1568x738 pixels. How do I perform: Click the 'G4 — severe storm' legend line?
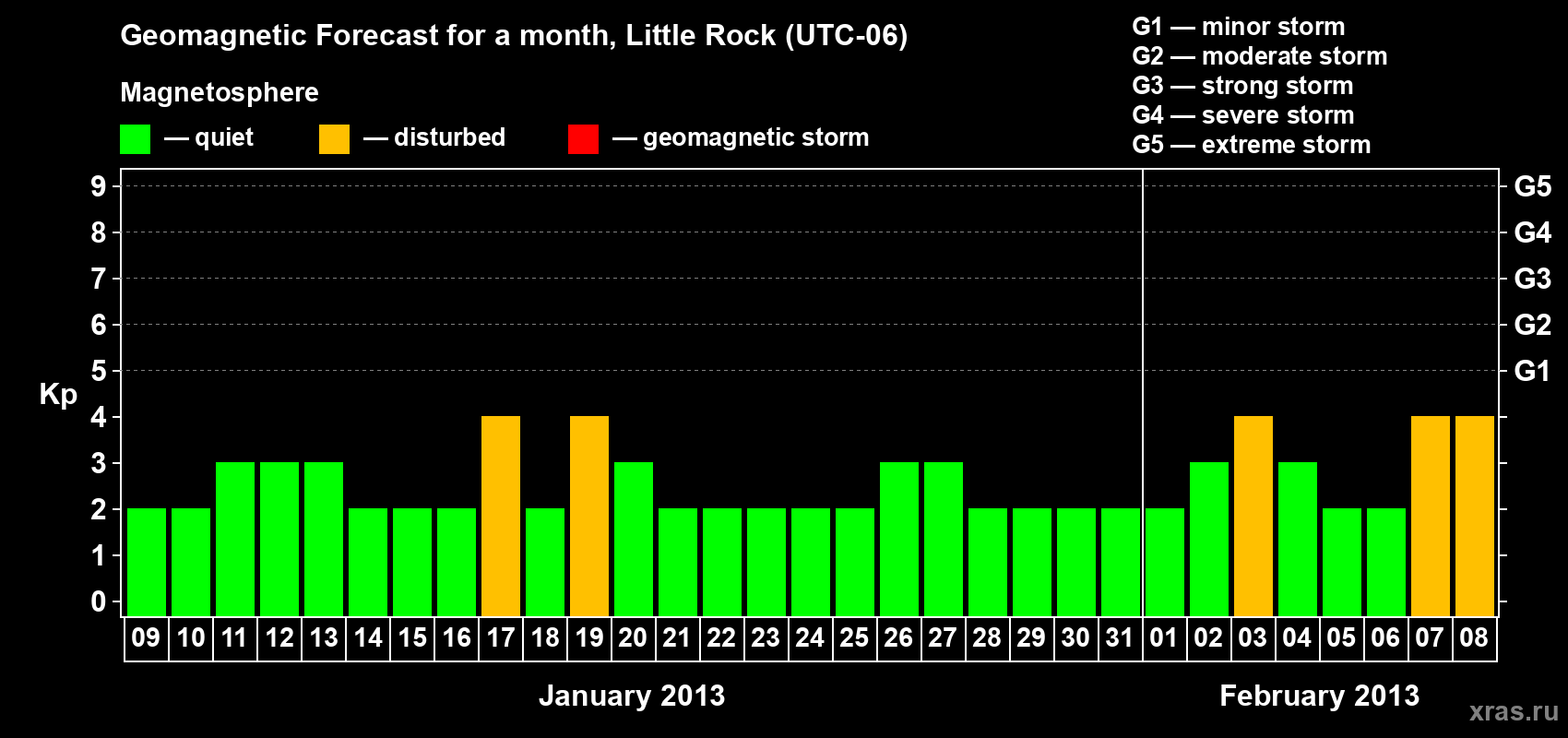(1243, 115)
